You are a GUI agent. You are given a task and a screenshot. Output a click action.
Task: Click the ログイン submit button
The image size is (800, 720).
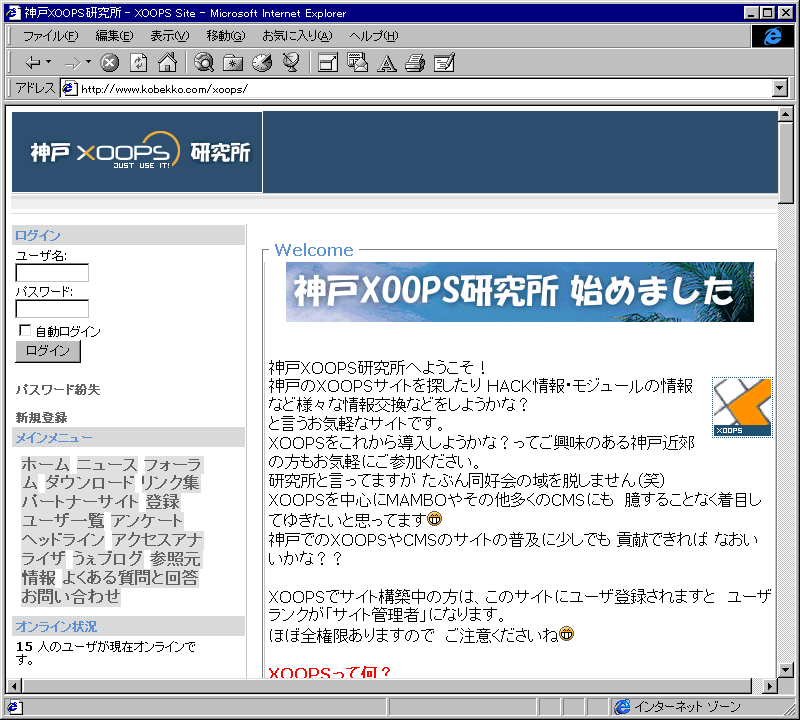48,351
